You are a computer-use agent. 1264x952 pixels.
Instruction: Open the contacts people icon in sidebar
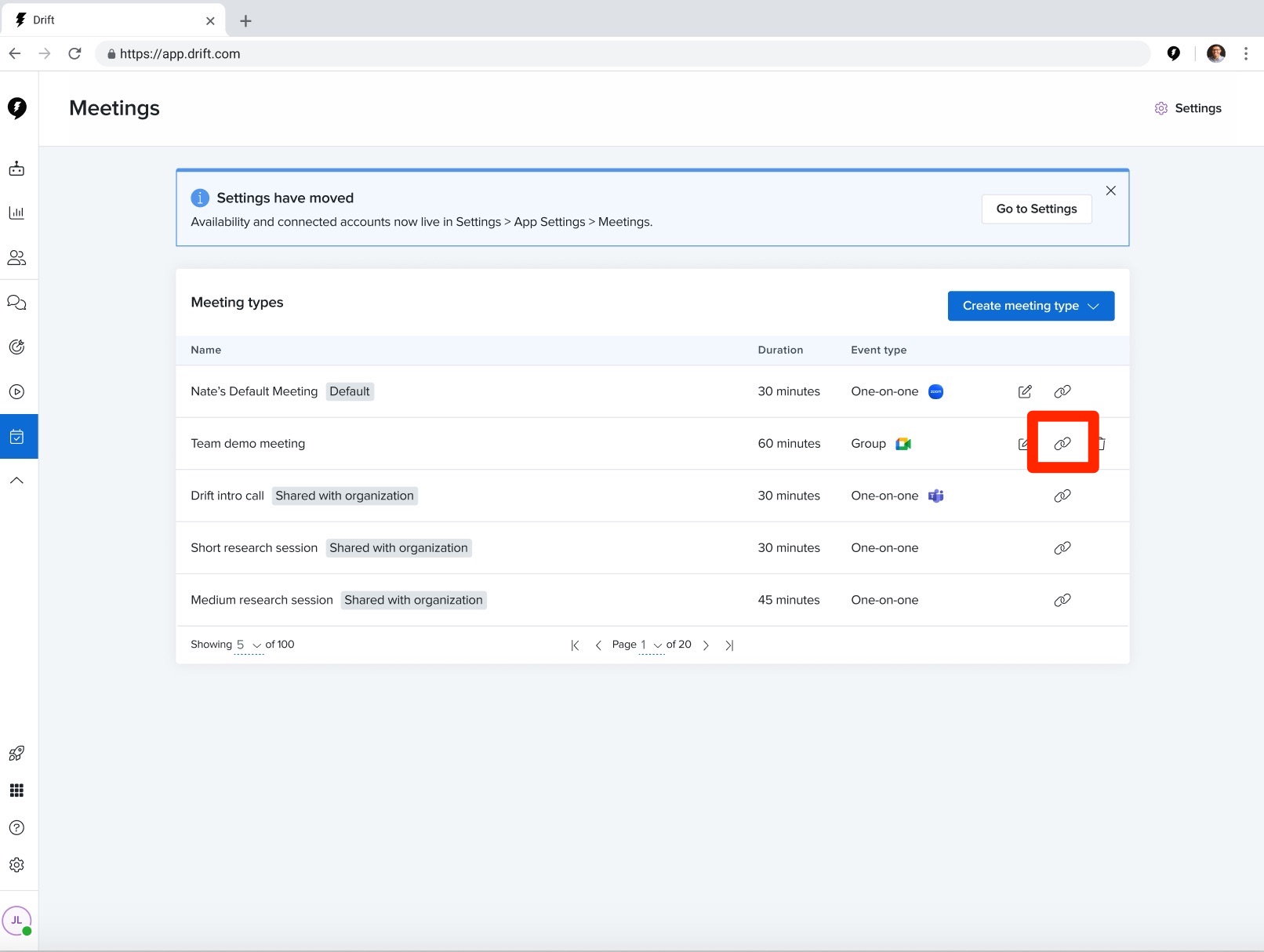[16, 257]
